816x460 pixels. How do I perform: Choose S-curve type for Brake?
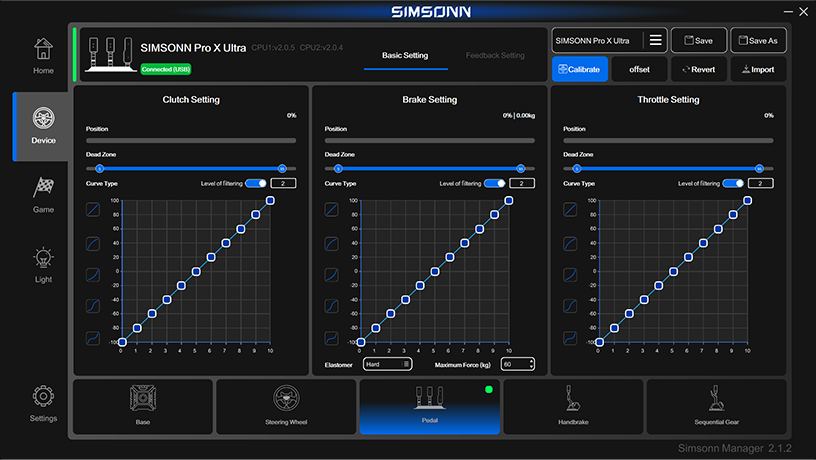pos(332,338)
